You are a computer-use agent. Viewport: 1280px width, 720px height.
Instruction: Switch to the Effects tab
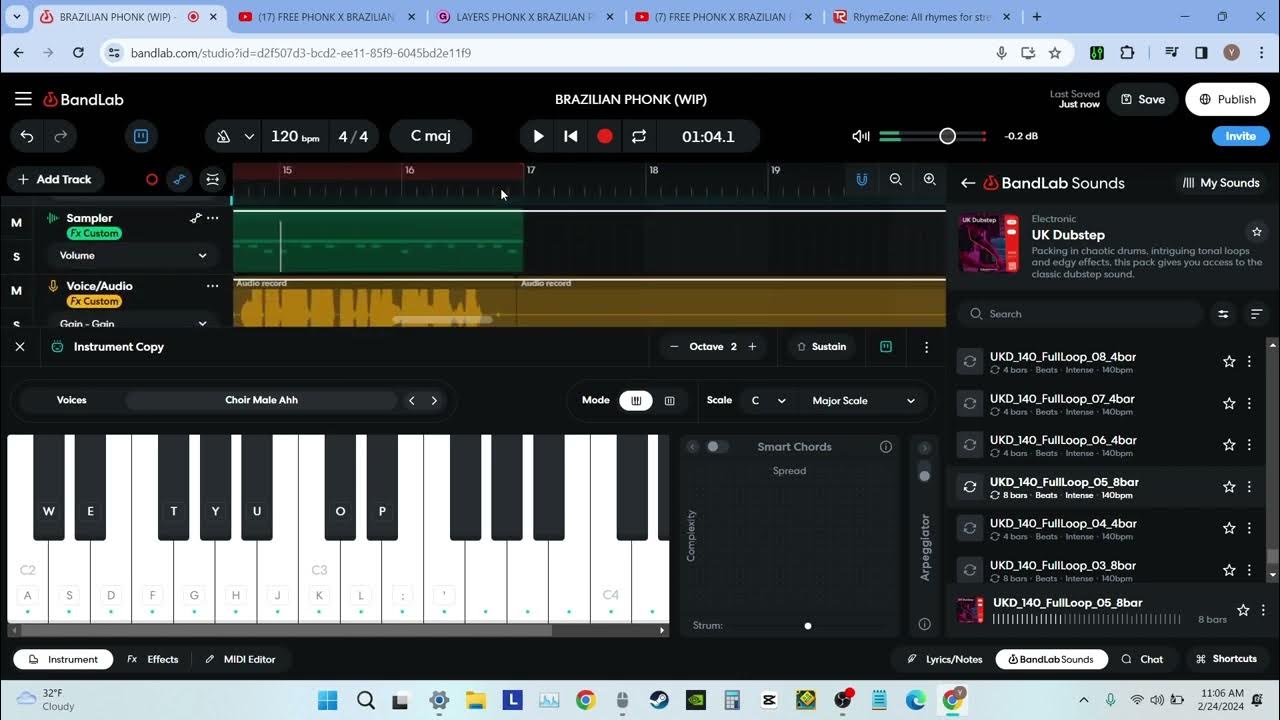pos(153,659)
